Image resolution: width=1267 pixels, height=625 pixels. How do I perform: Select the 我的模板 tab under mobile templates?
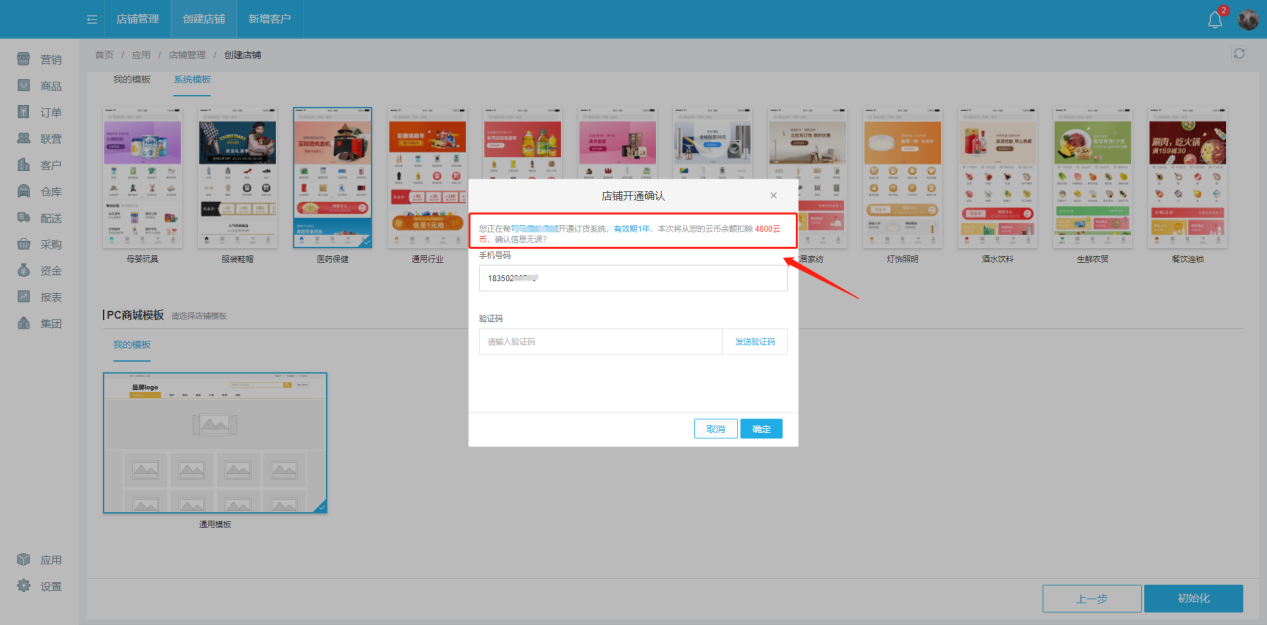pos(131,79)
